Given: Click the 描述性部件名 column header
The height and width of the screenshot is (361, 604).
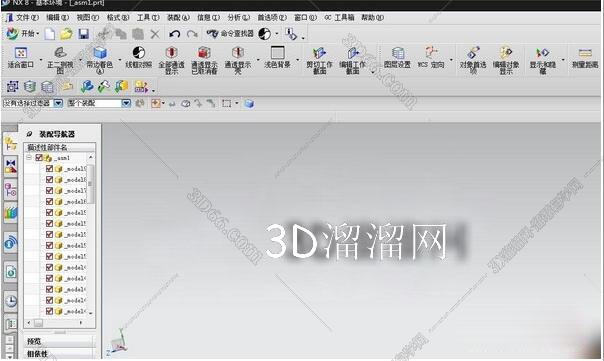Looking at the screenshot, I should click(x=59, y=147).
